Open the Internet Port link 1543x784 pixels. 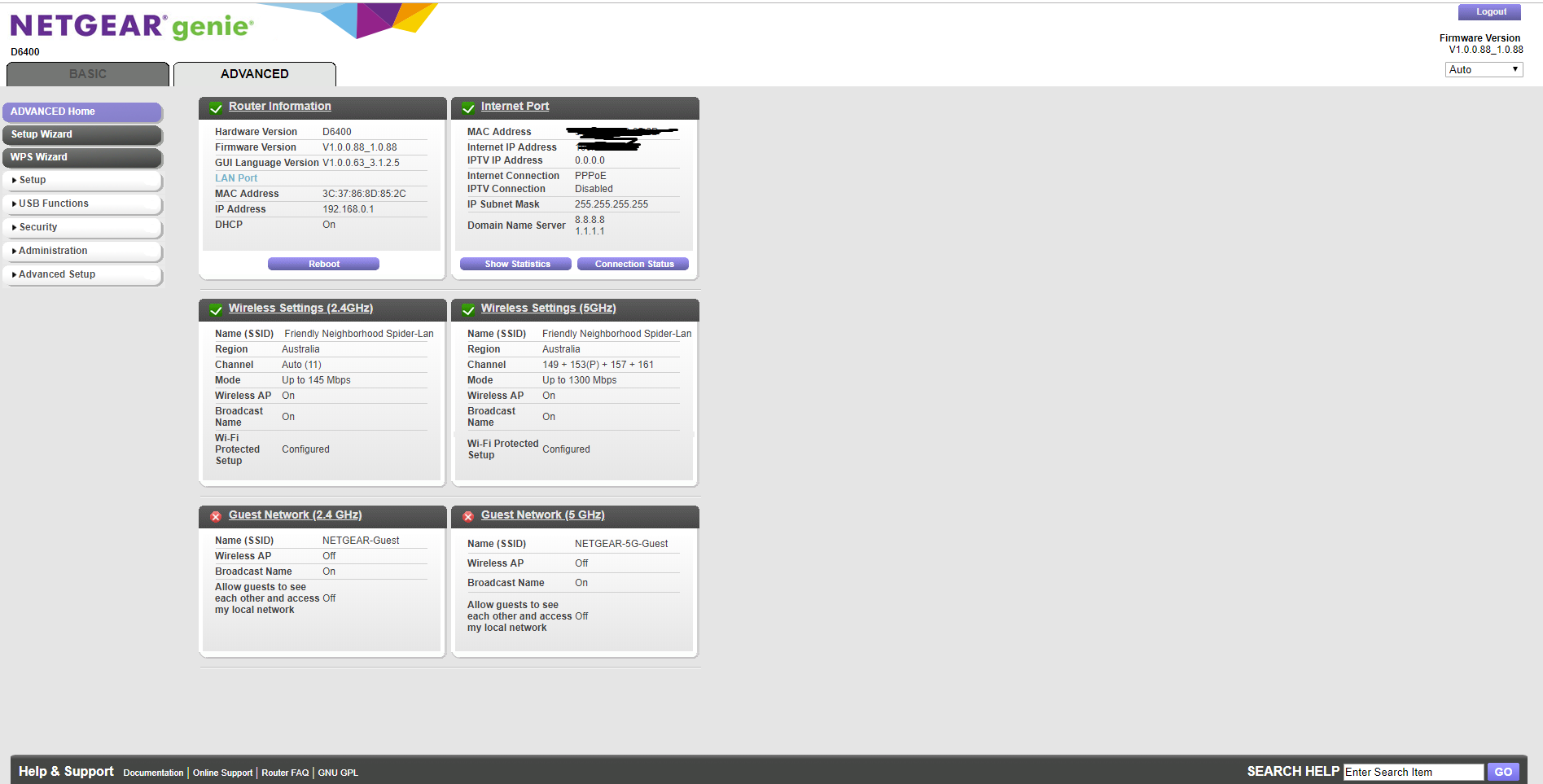click(515, 106)
